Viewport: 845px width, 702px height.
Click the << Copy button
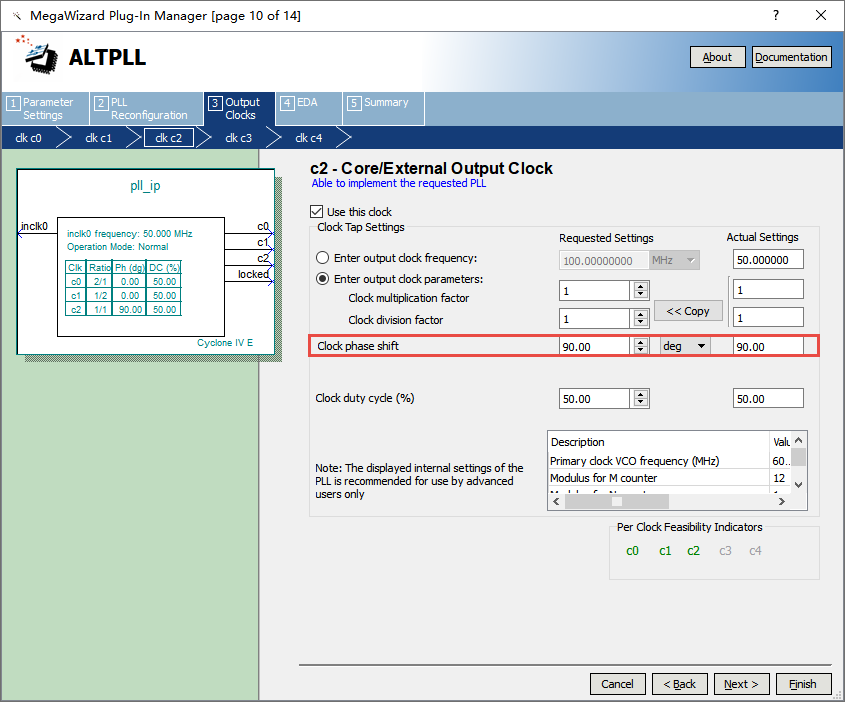click(688, 311)
